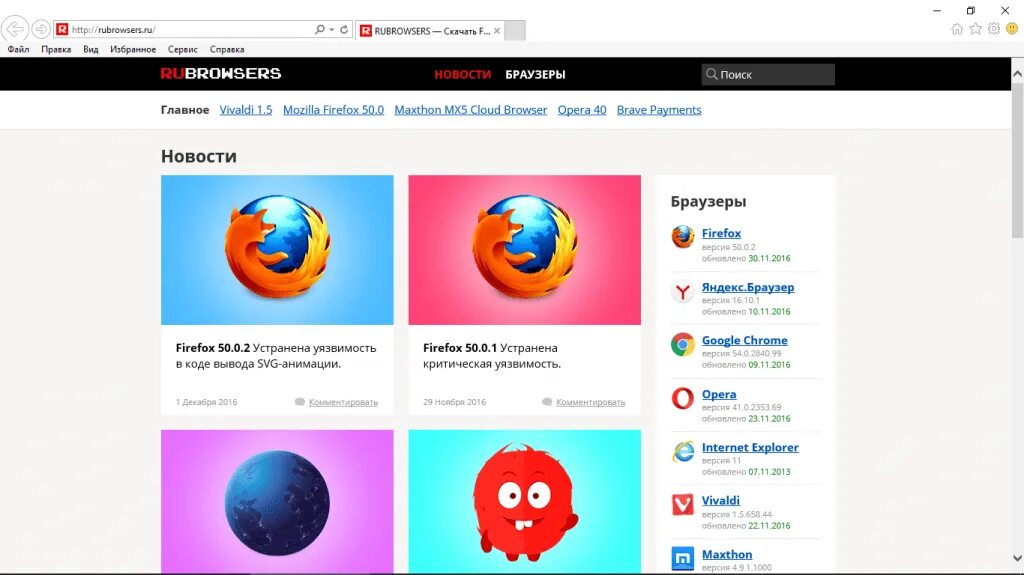The image size is (1024, 575).
Task: Click Firefox 50.0.1 article headline text
Action: click(x=492, y=356)
